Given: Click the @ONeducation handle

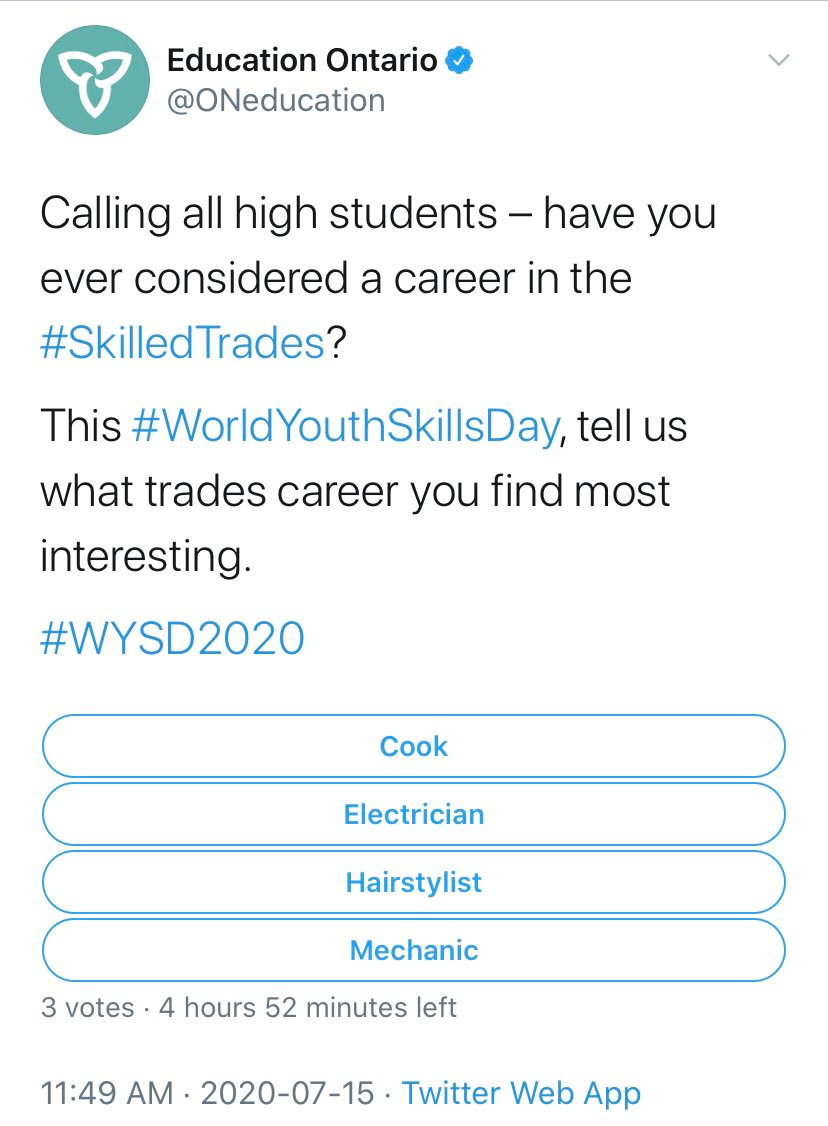Looking at the screenshot, I should (276, 101).
